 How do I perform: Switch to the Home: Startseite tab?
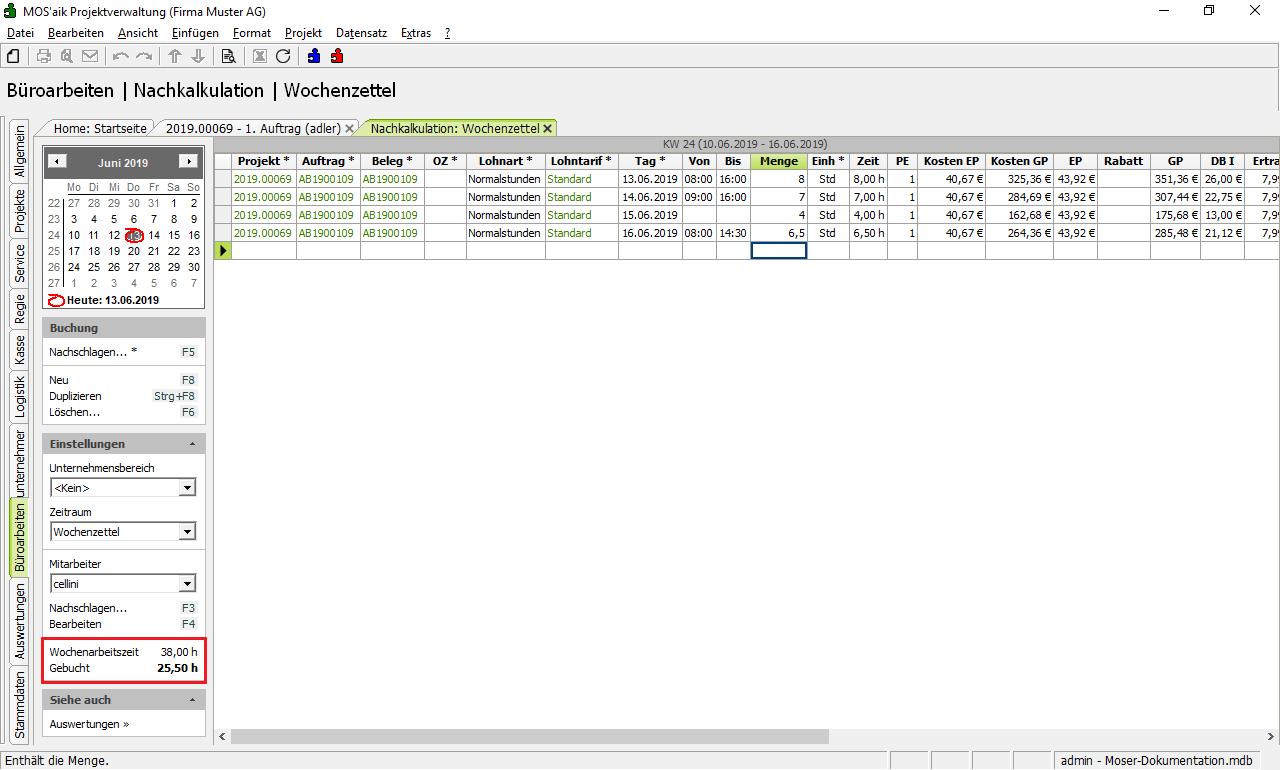click(x=100, y=129)
